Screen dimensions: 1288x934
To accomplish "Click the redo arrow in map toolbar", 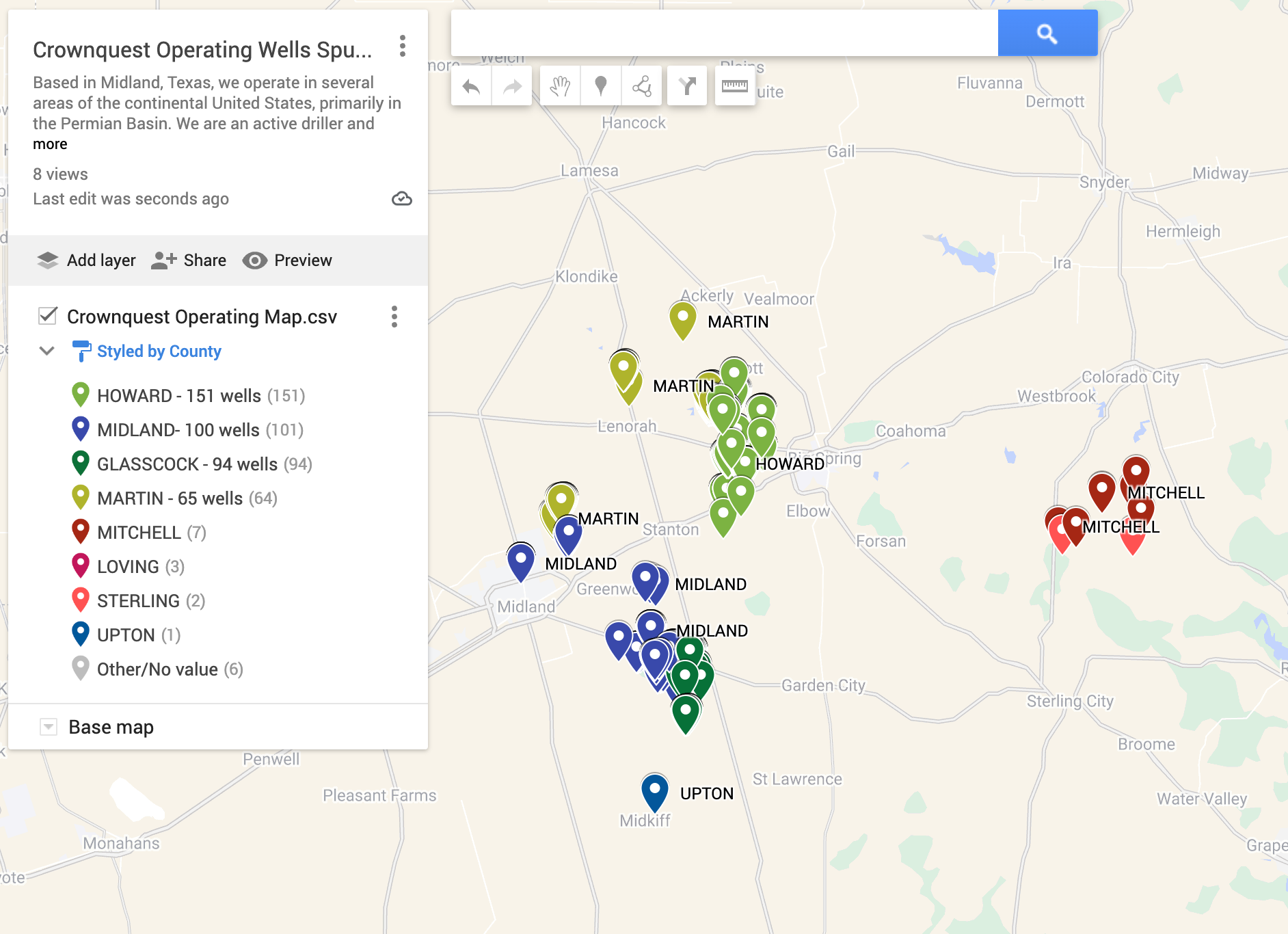I will coord(512,86).
